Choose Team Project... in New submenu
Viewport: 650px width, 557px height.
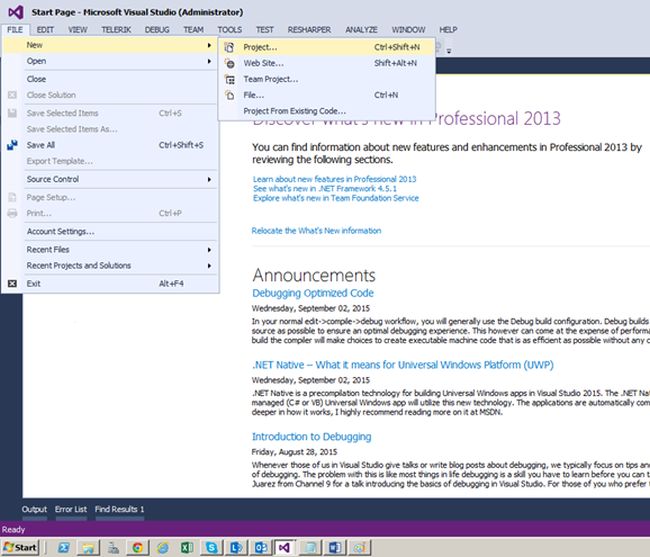coord(327,79)
